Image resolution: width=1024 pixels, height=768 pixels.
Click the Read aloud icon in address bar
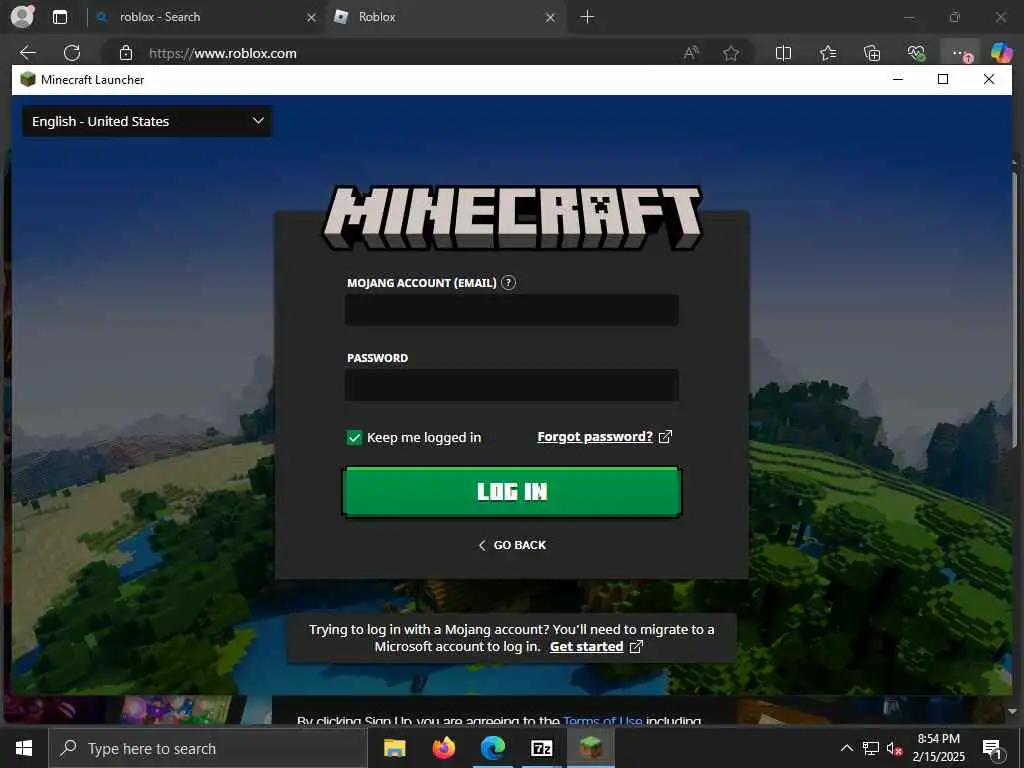click(x=691, y=53)
